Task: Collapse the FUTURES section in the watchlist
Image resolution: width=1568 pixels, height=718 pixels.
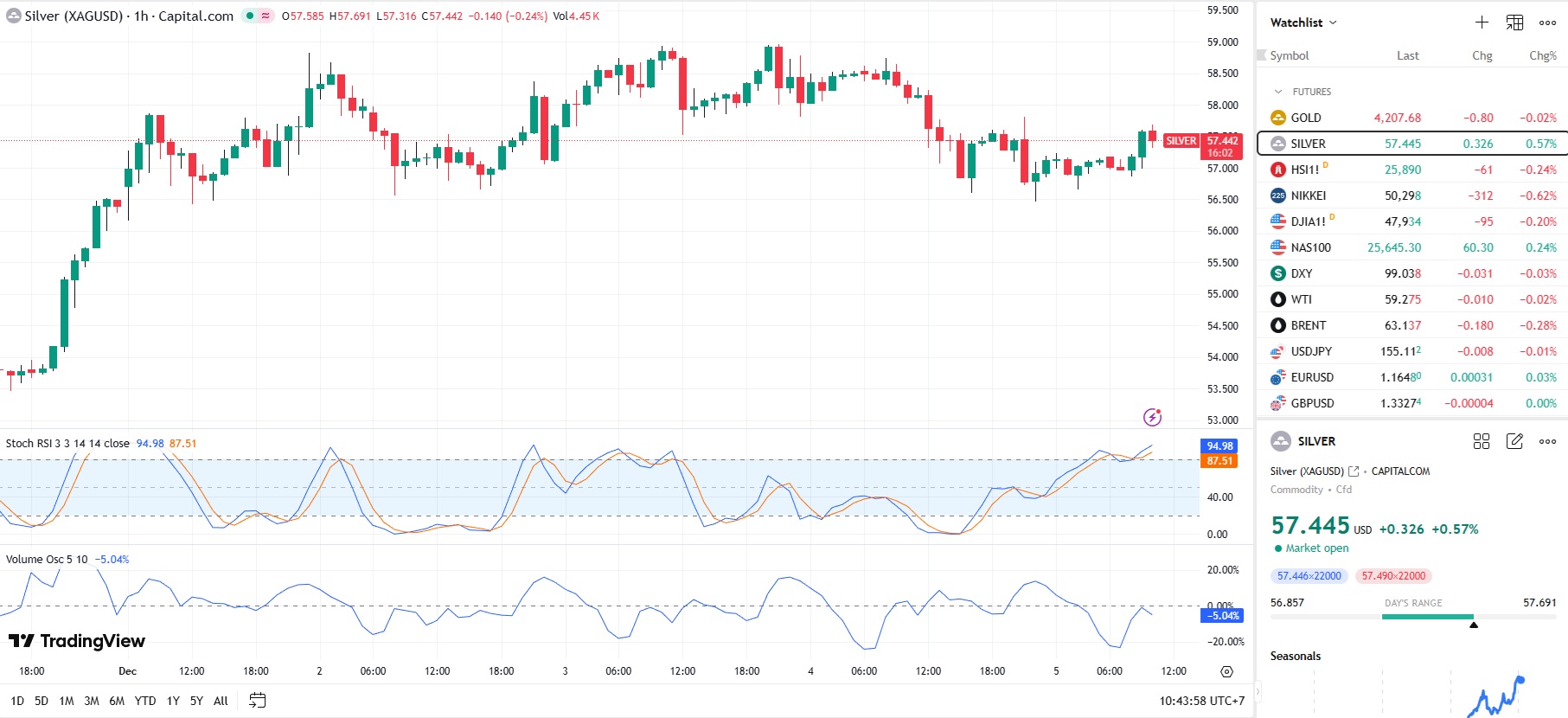Action: click(1278, 92)
